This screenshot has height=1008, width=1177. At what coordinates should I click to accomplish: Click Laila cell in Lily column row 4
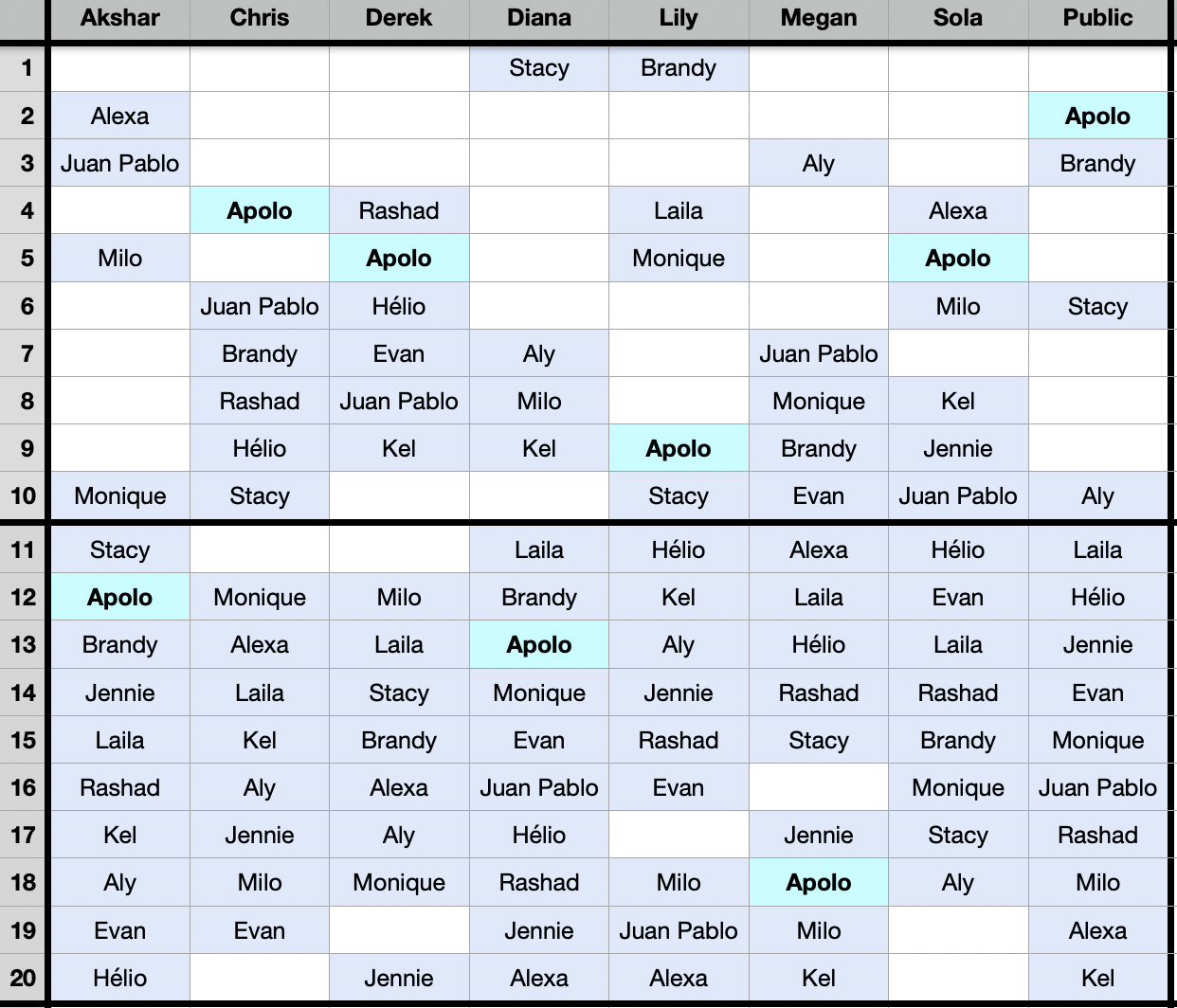(679, 210)
